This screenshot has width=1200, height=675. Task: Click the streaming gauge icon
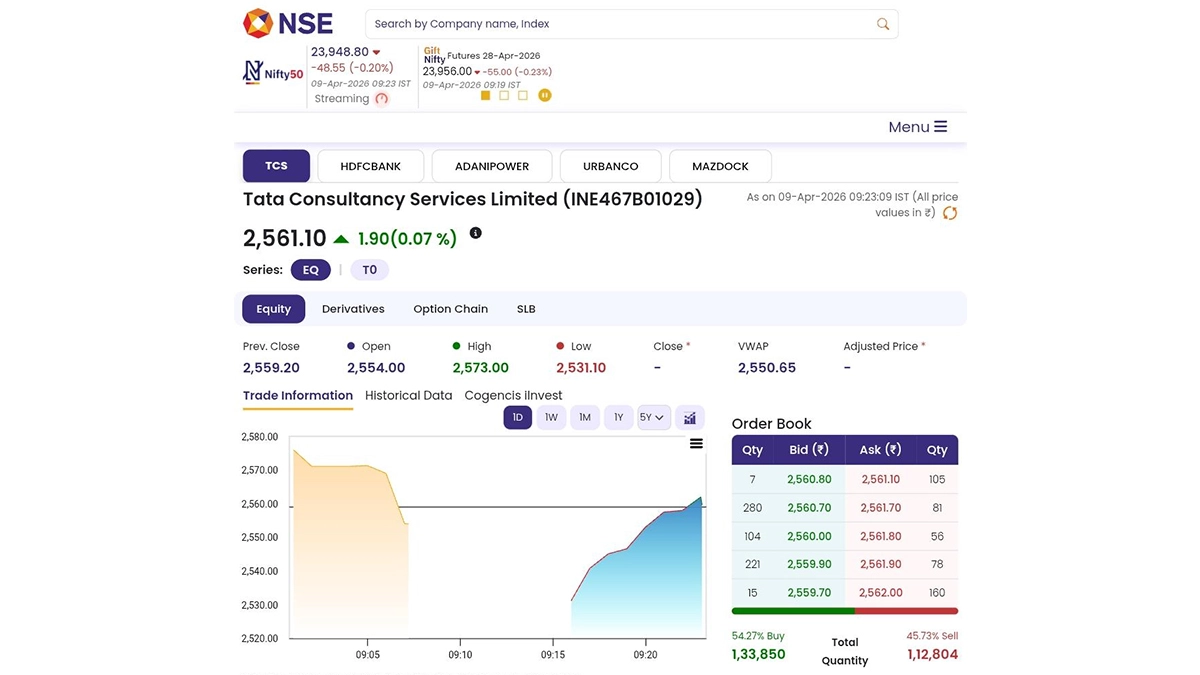click(x=381, y=99)
